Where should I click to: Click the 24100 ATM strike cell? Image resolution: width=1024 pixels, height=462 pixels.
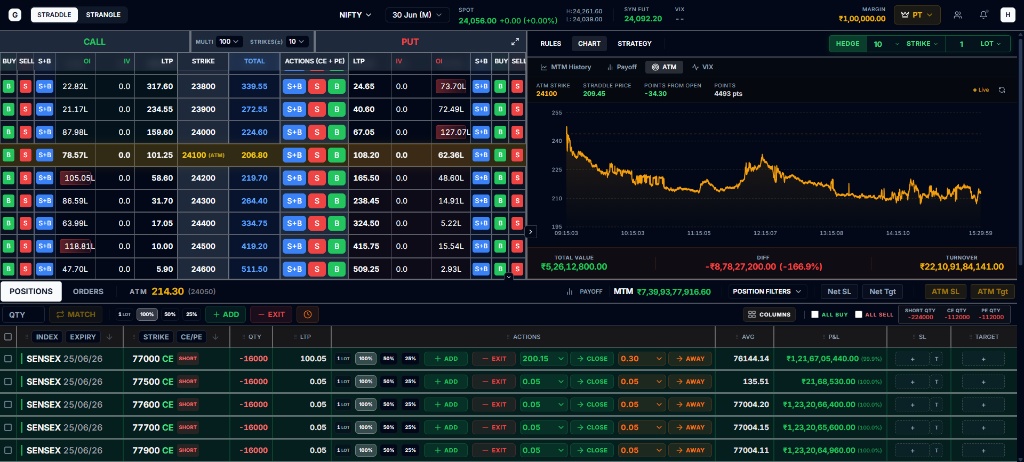(x=202, y=155)
